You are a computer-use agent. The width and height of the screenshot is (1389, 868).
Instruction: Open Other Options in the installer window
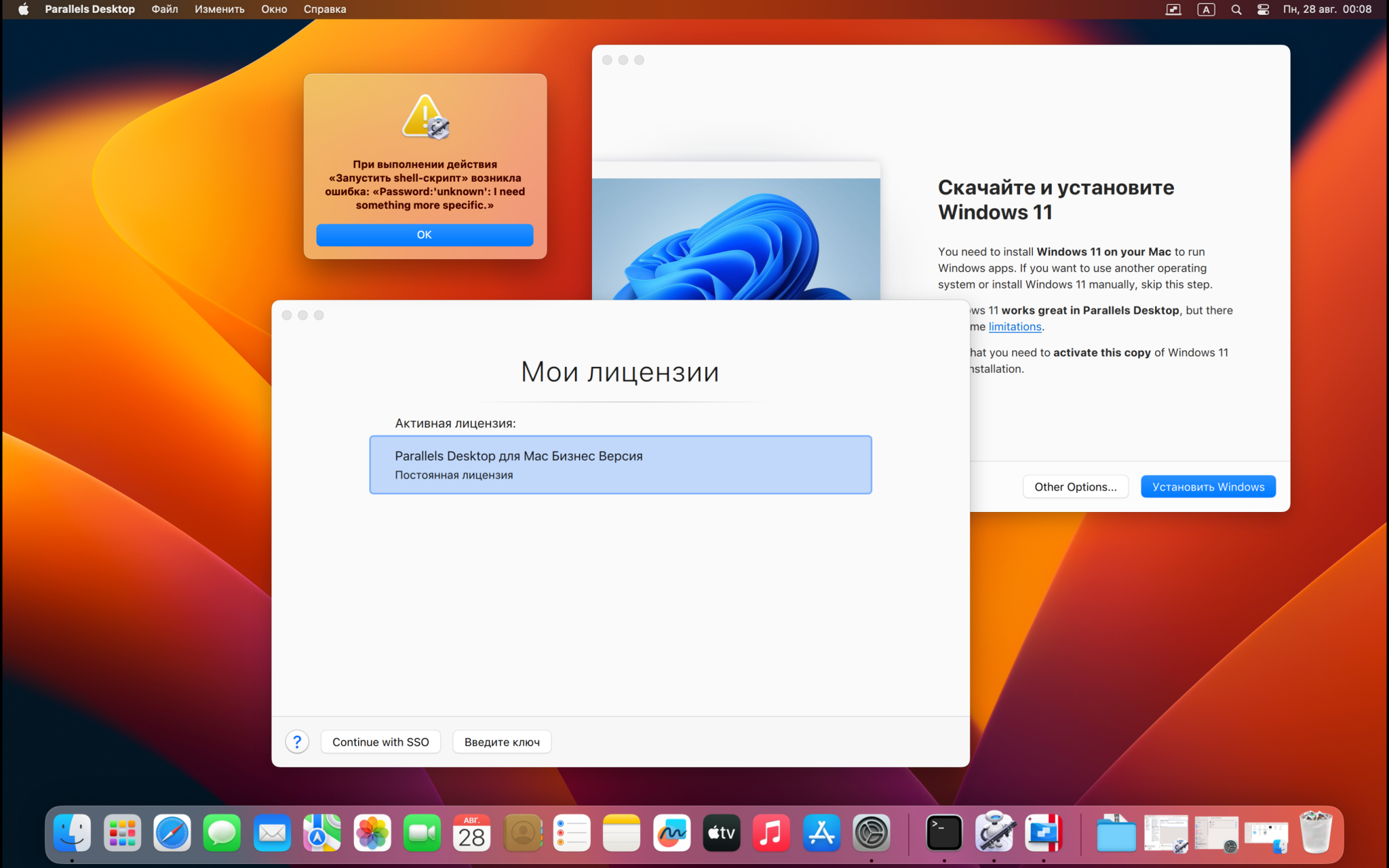pos(1075,487)
